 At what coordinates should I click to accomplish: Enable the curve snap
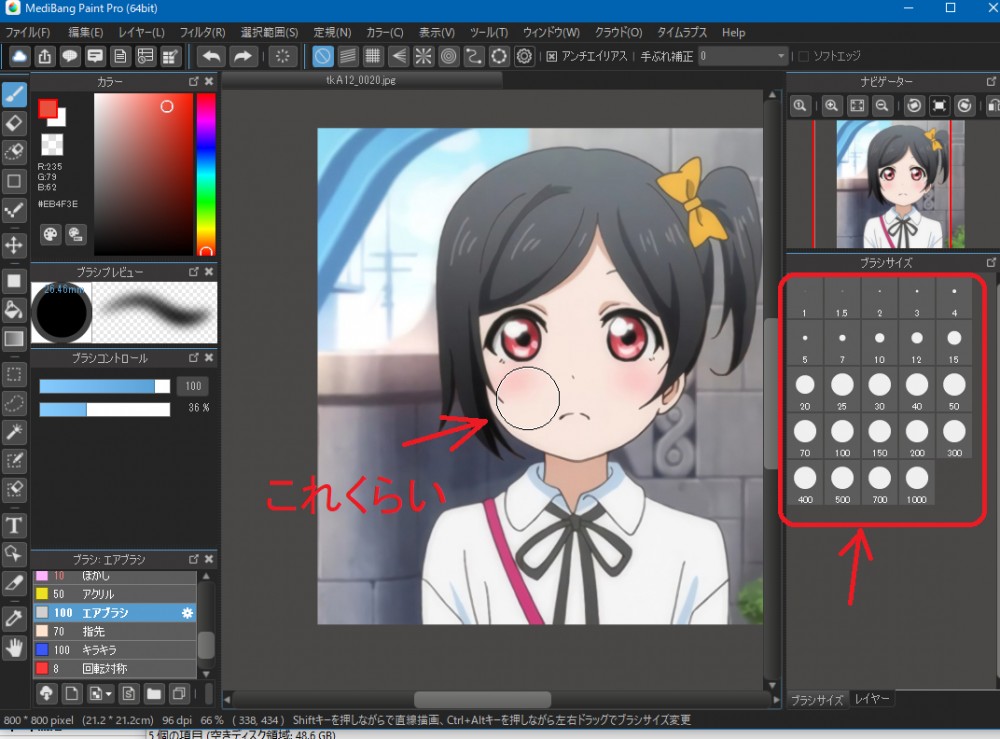474,56
